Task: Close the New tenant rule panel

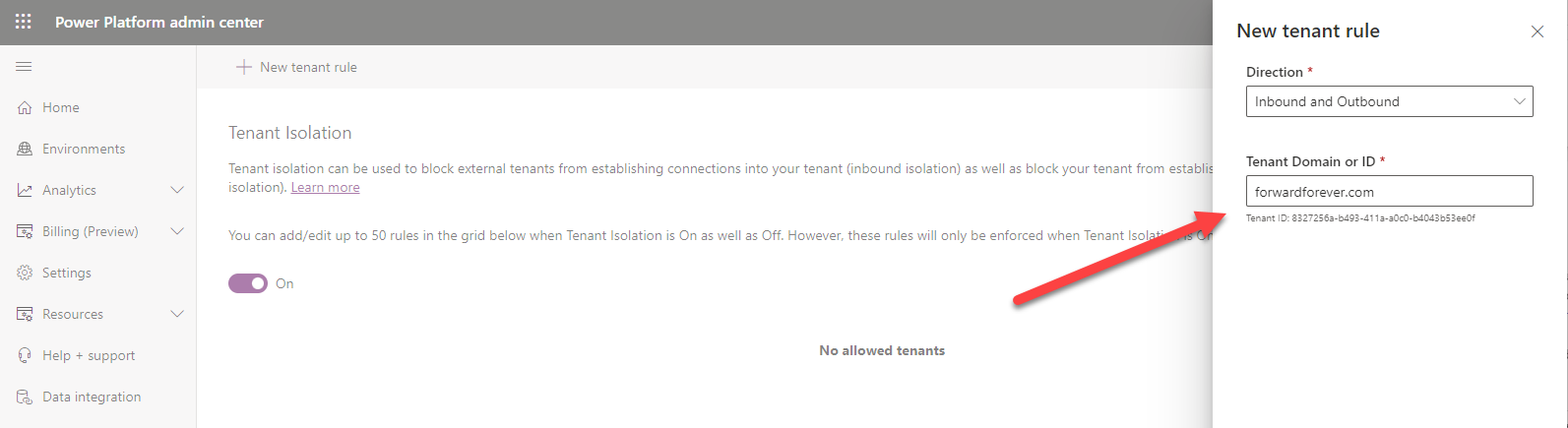Action: (x=1537, y=31)
